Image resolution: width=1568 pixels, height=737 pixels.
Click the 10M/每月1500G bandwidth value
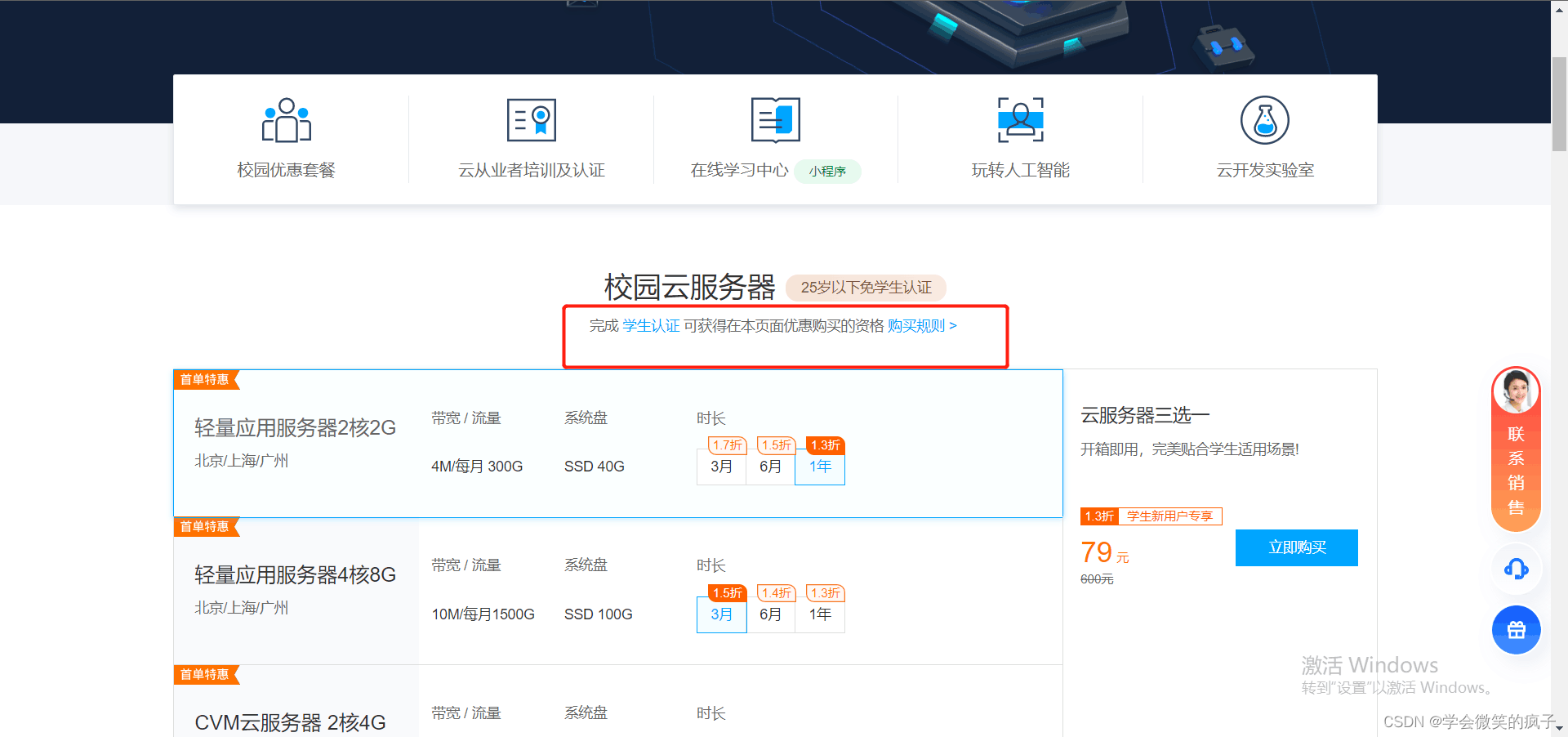(x=483, y=614)
